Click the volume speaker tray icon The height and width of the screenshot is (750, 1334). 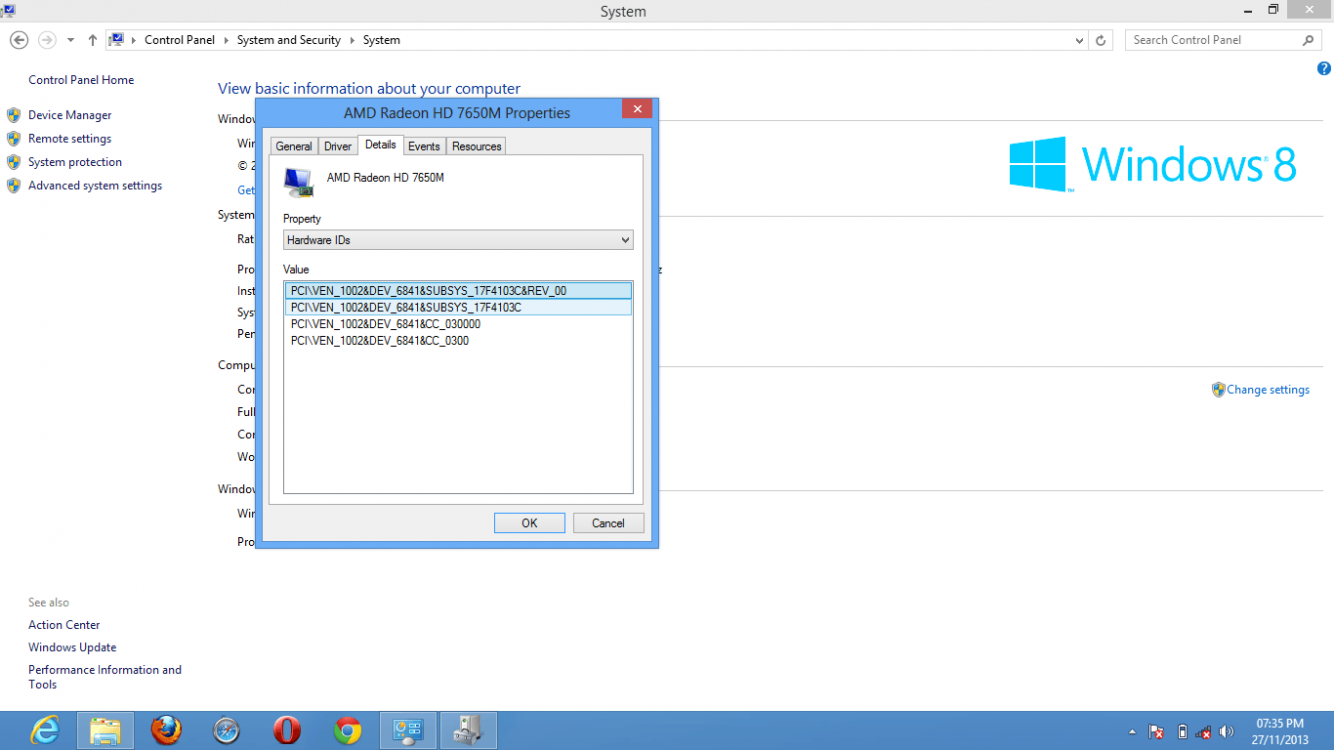click(x=1227, y=731)
